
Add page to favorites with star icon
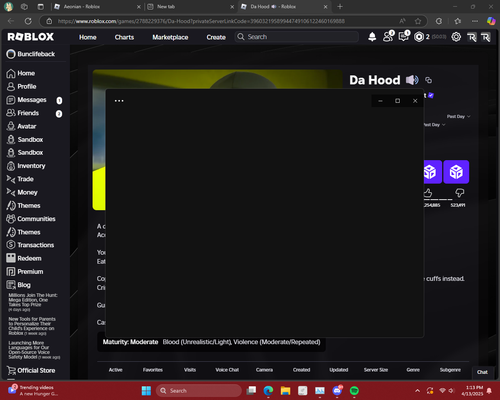pyautogui.click(x=418, y=21)
